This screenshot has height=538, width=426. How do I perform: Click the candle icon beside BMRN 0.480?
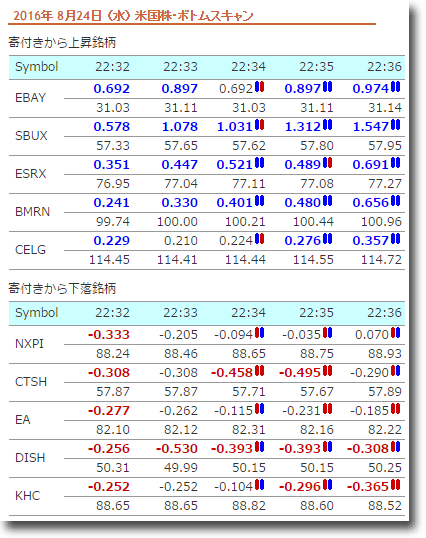pos(328,201)
